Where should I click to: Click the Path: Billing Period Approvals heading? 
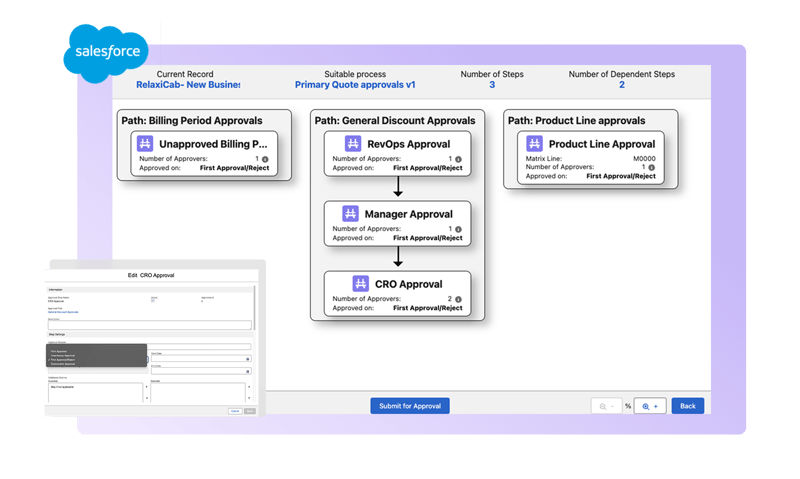tap(192, 120)
